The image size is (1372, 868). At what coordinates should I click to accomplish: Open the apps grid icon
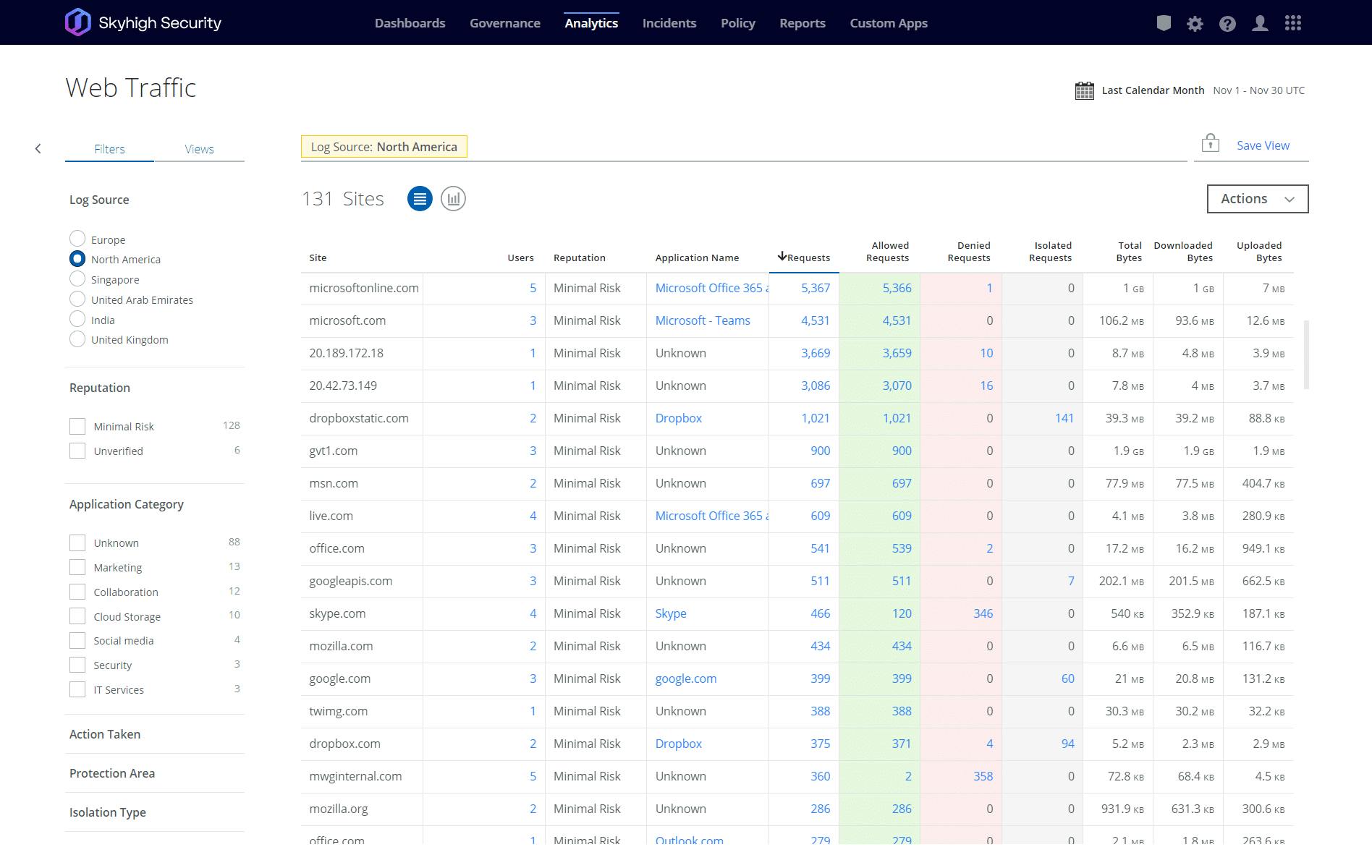[1293, 23]
